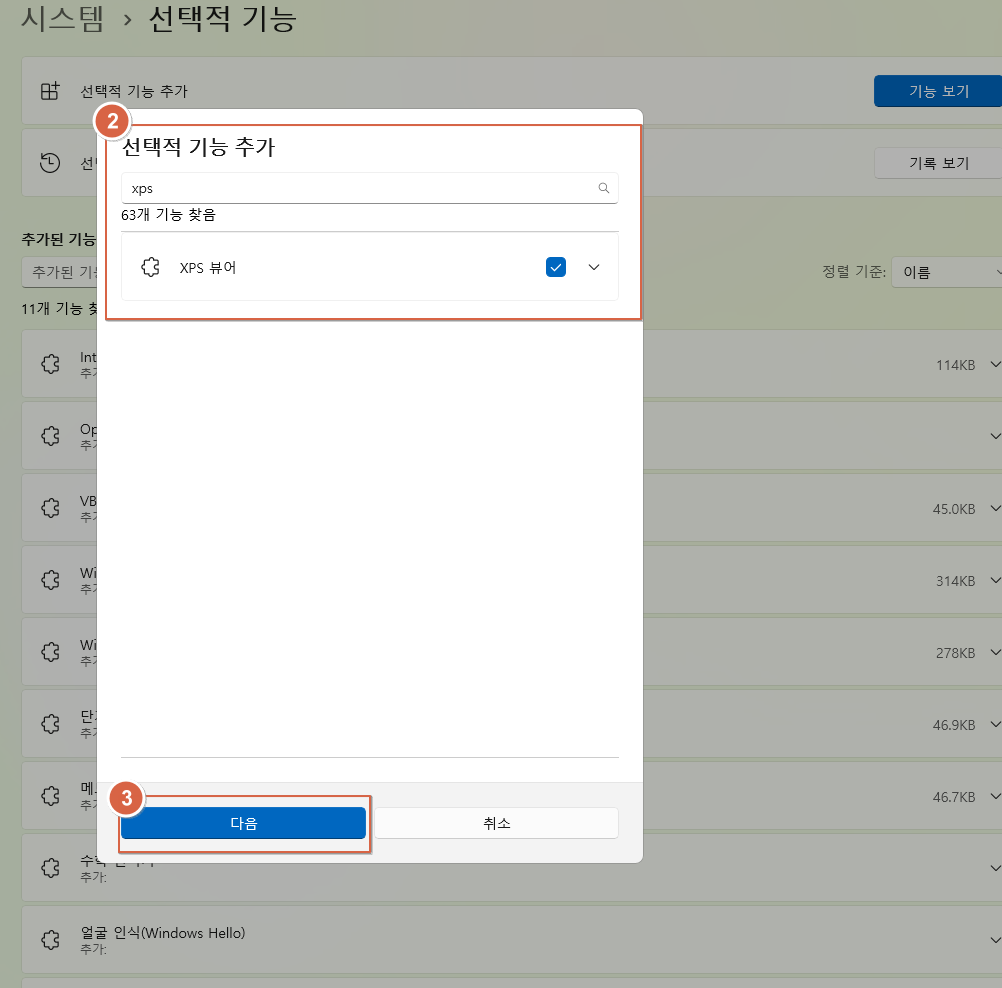Open the 정렬 기준 이름 dropdown

click(946, 272)
